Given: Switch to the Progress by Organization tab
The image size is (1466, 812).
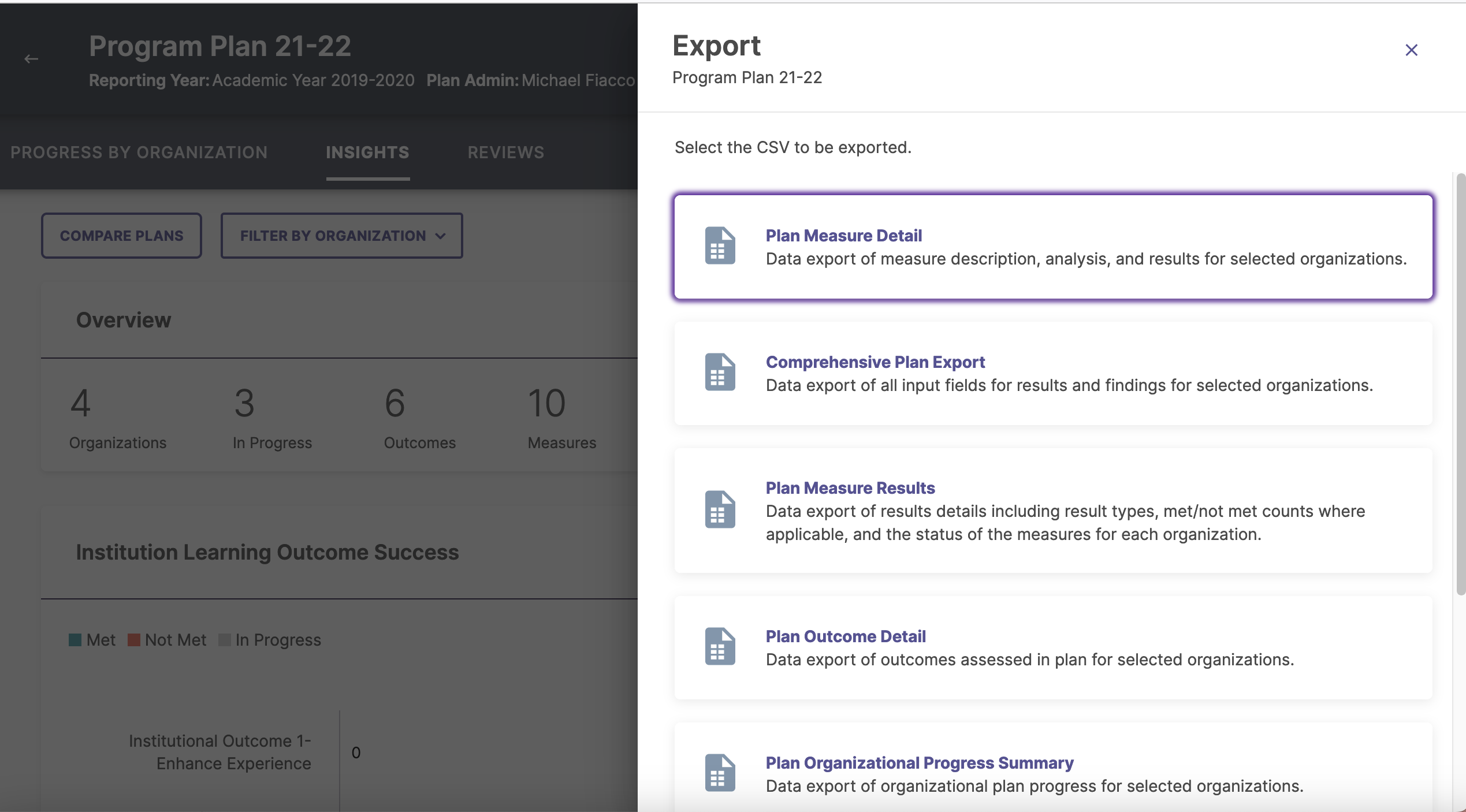Looking at the screenshot, I should tap(139, 152).
